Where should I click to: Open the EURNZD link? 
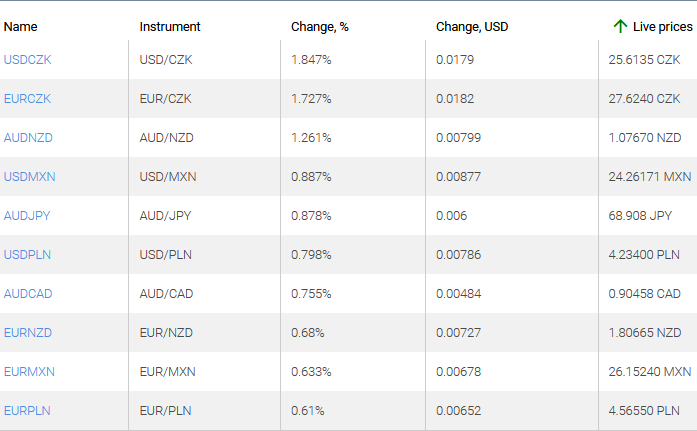[x=28, y=333]
